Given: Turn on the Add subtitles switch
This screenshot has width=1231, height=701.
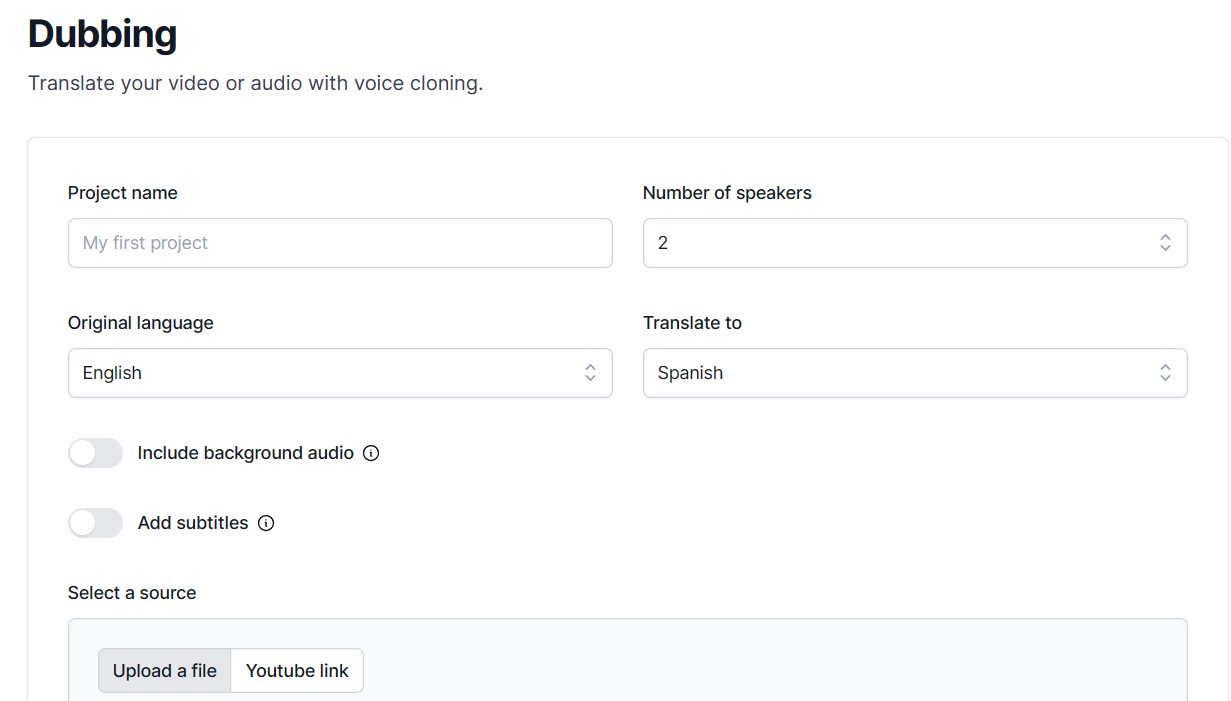Looking at the screenshot, I should point(95,523).
